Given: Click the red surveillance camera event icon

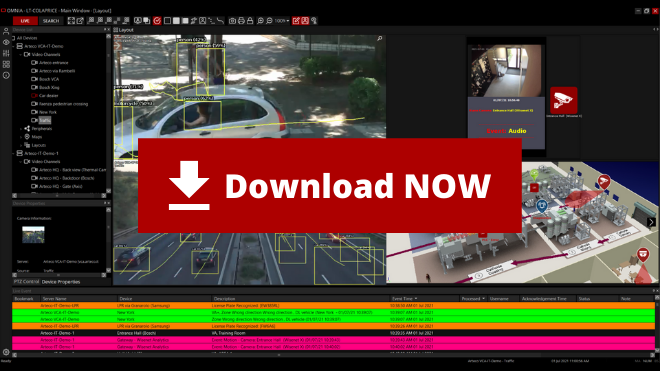Looking at the screenshot, I should [x=564, y=100].
